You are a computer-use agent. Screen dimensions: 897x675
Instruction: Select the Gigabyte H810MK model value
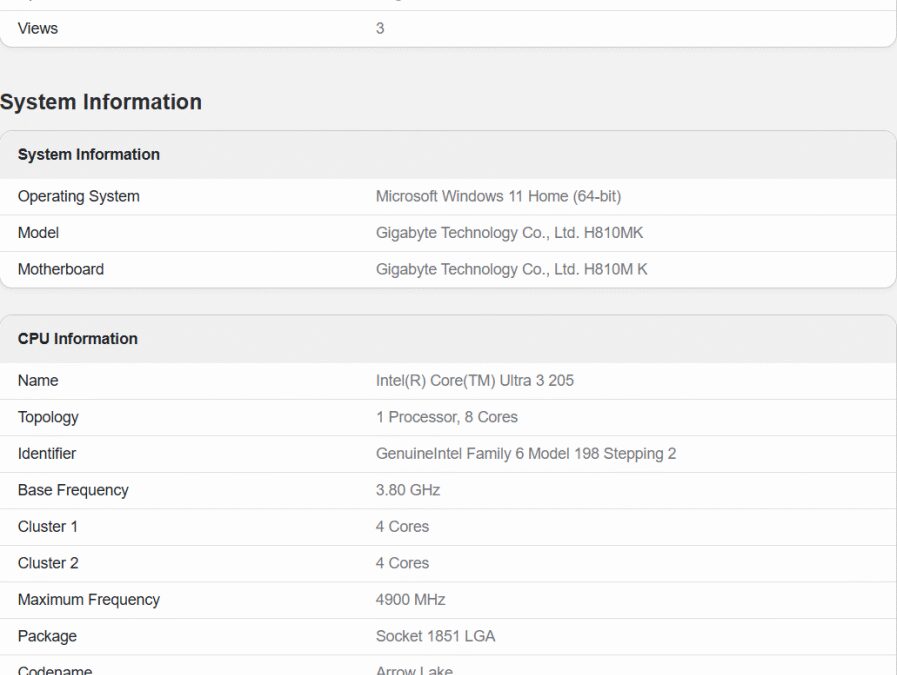click(x=509, y=233)
